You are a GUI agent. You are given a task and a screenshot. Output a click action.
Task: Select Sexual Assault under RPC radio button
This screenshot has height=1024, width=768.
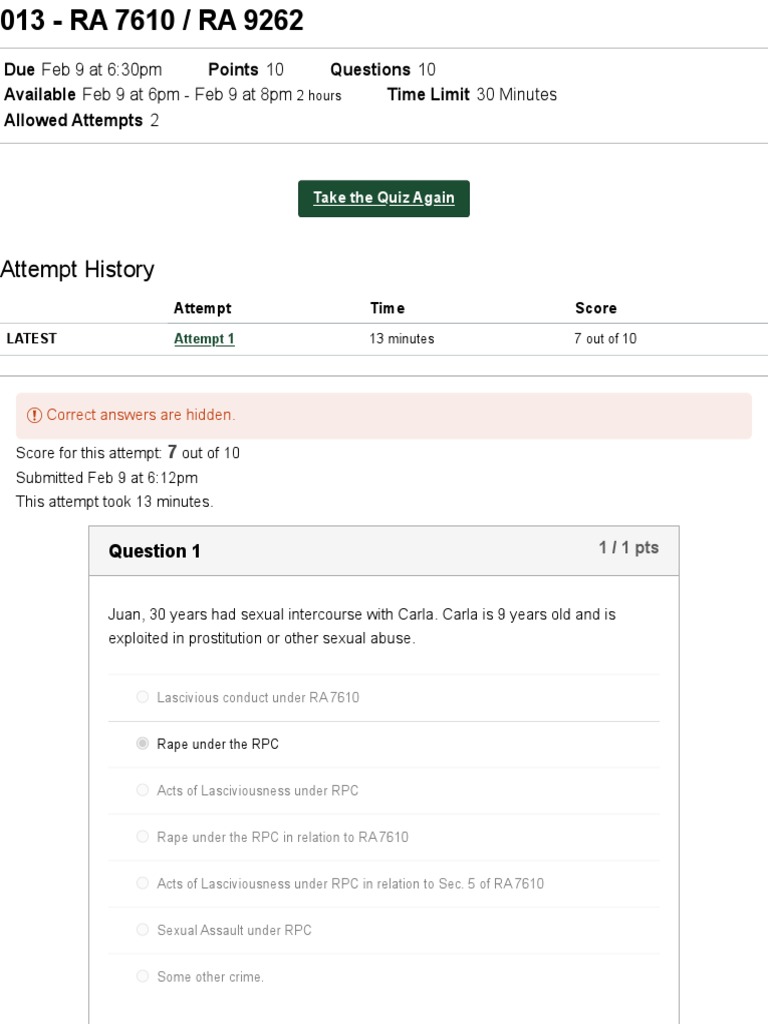143,930
